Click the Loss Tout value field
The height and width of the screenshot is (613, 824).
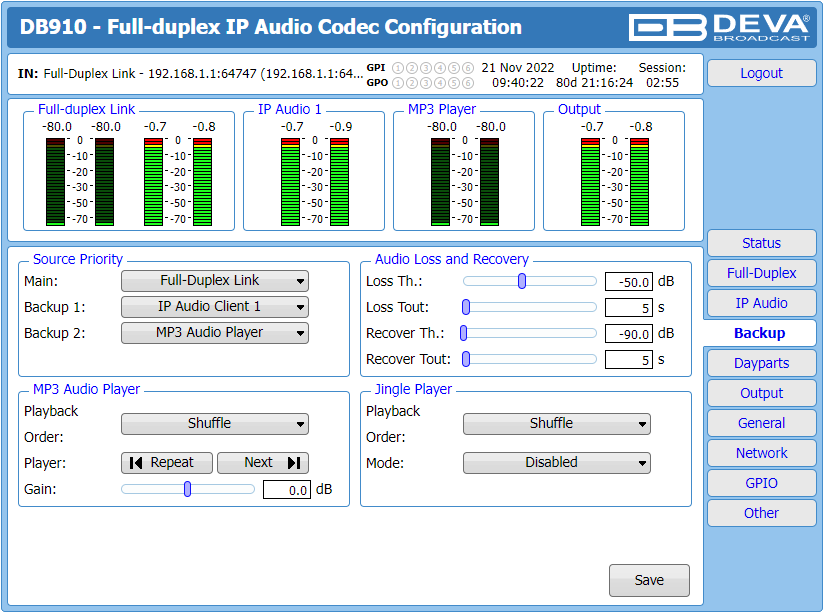click(x=629, y=308)
